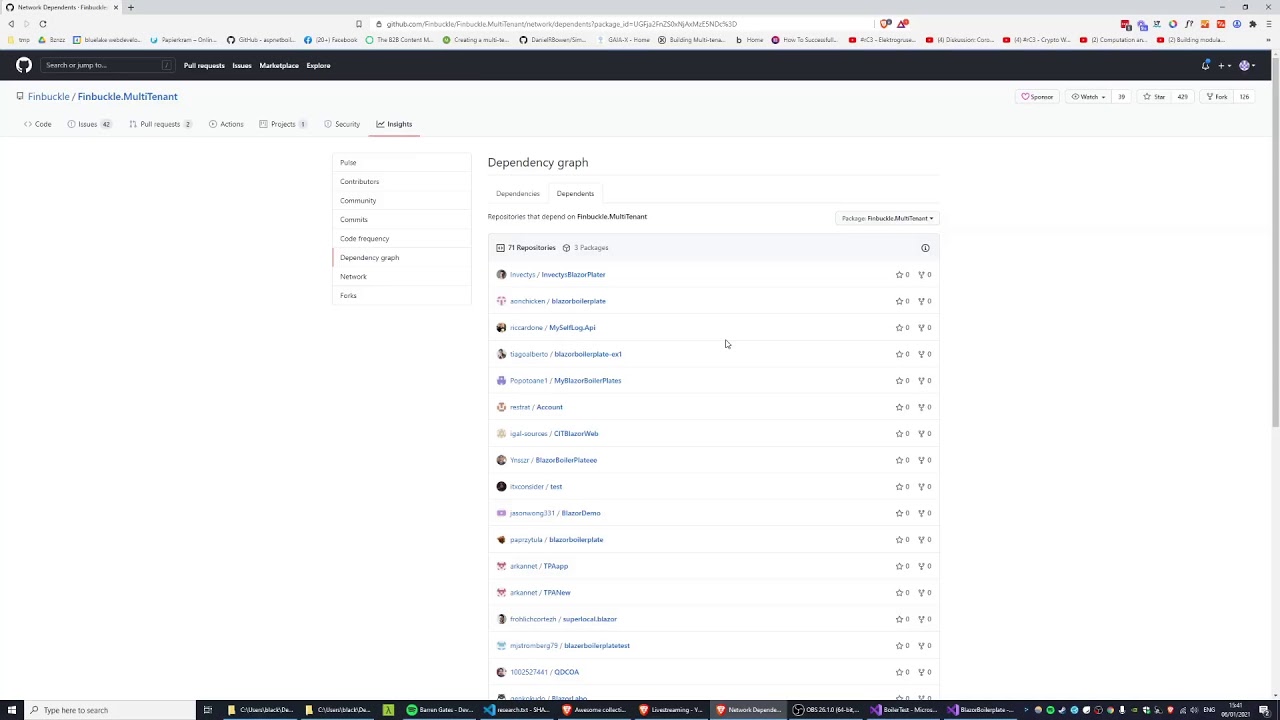Click the Sponsor button
The width and height of the screenshot is (1280, 720).
[x=1037, y=97]
